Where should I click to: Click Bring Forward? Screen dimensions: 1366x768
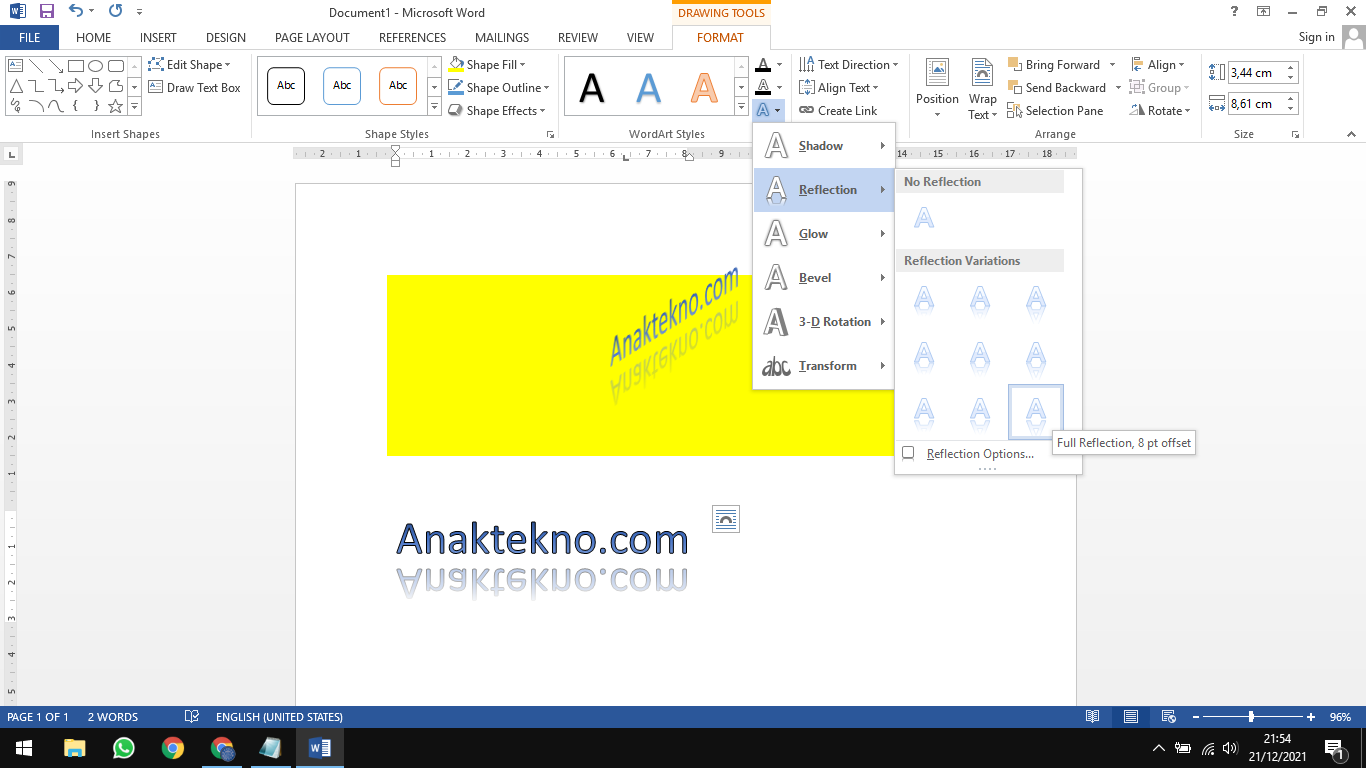point(1053,65)
